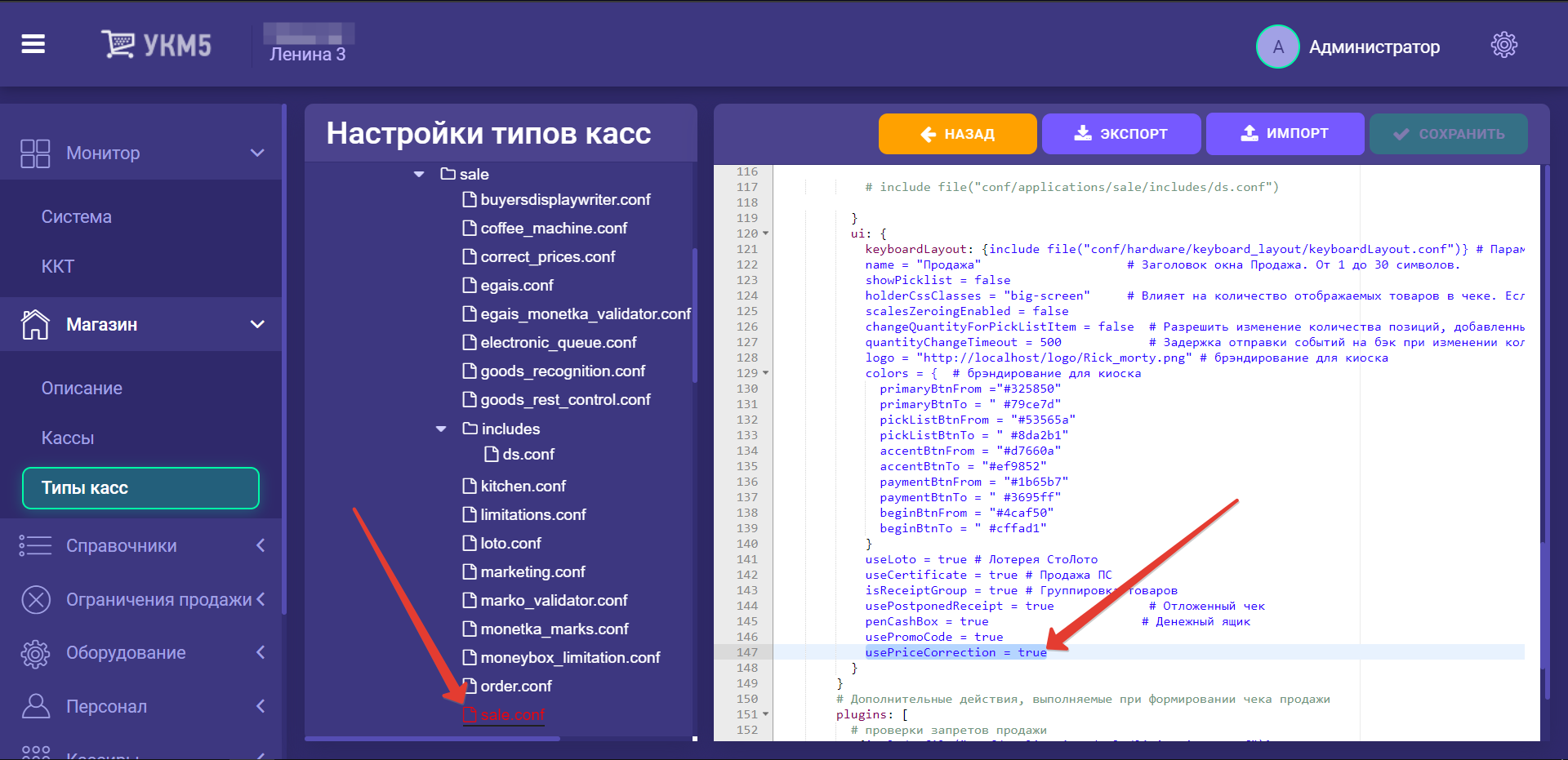Collapse the sale folder tree node
Viewport: 1568px width, 760px height.
click(419, 174)
